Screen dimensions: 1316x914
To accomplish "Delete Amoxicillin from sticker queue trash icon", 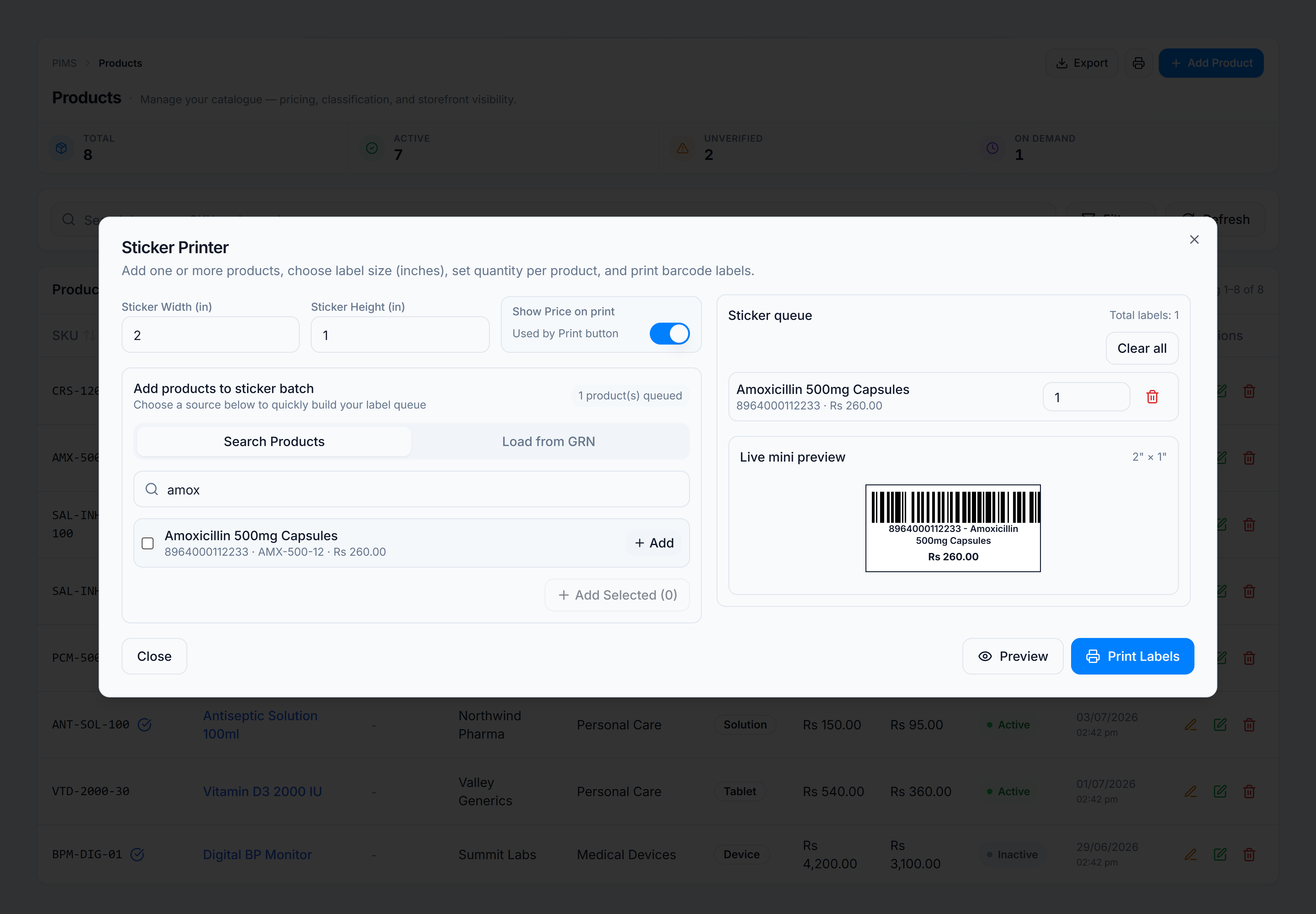I will (1152, 397).
